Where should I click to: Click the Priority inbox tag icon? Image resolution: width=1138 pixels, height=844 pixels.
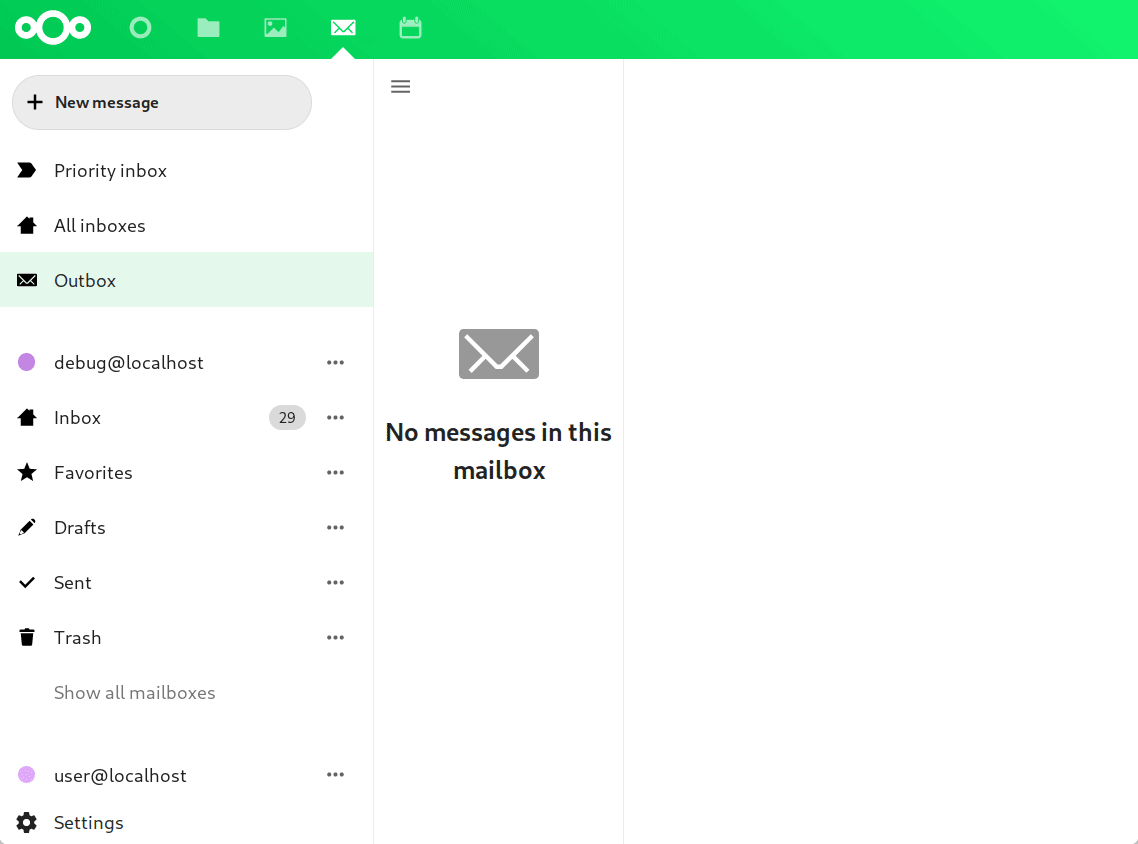(x=27, y=171)
